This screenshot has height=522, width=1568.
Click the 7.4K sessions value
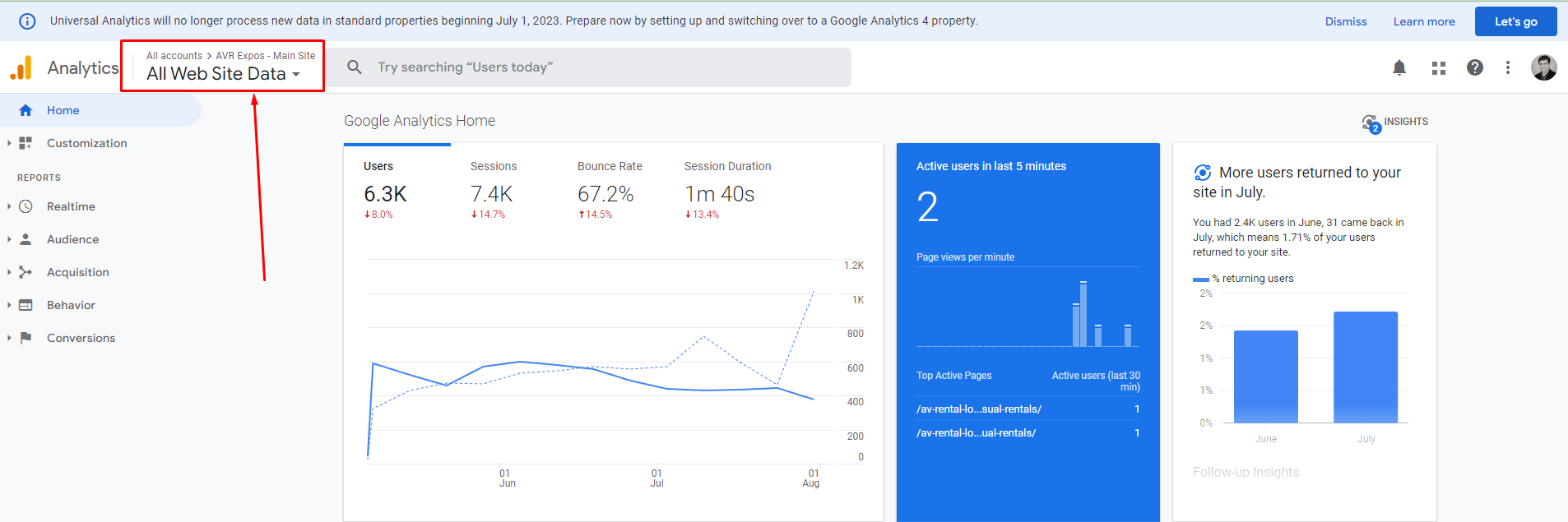[x=492, y=194]
